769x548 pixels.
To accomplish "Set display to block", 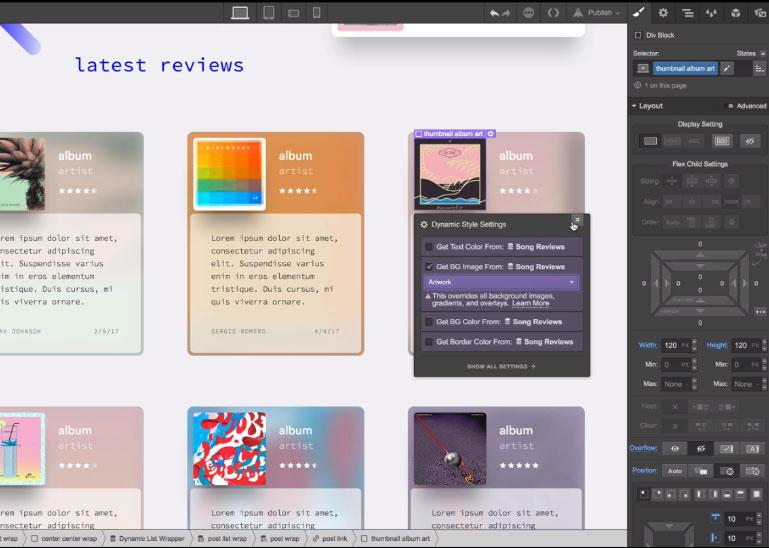I will [650, 141].
